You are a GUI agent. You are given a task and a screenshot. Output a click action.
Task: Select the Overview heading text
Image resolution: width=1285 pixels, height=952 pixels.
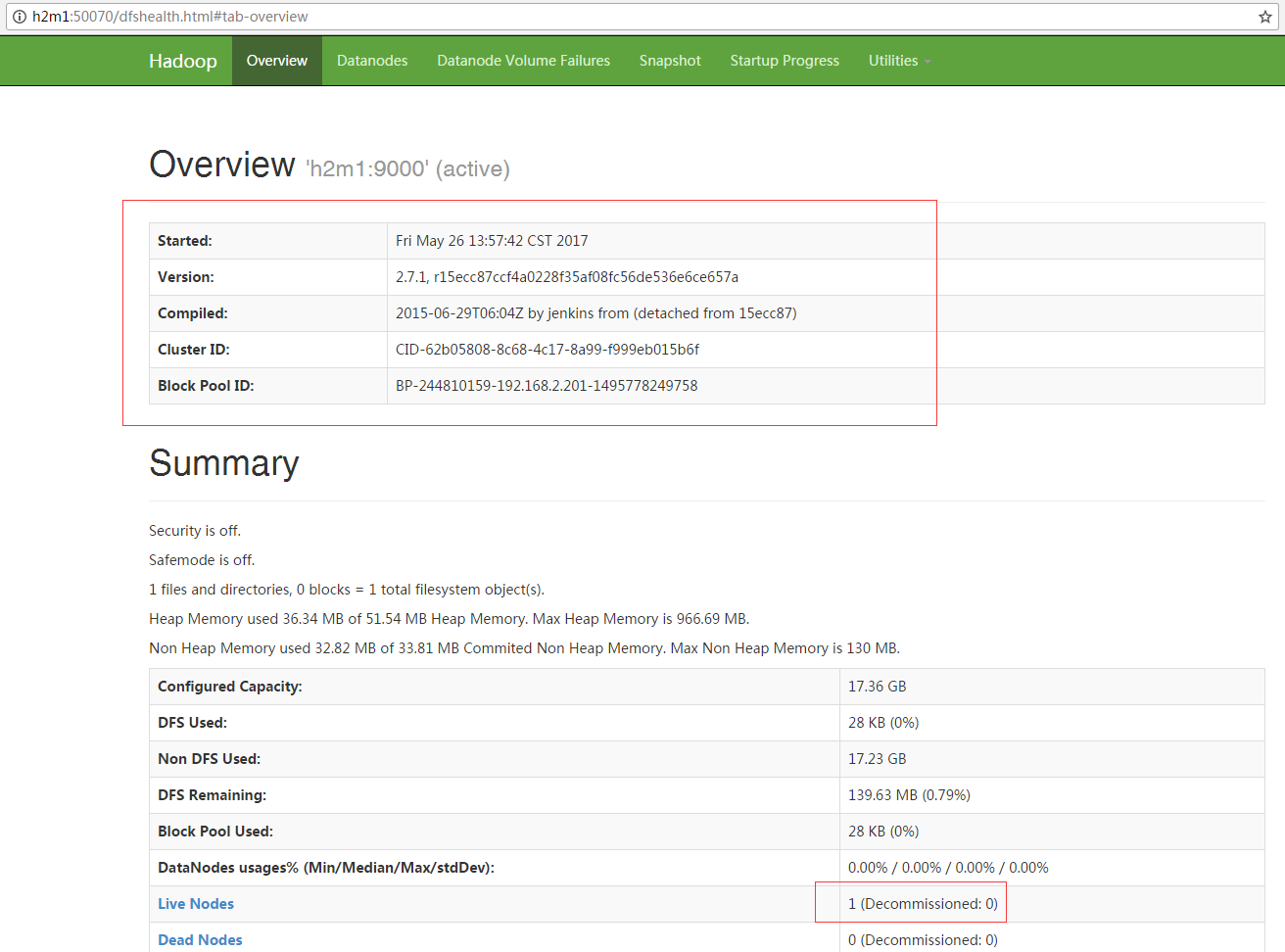coord(222,165)
